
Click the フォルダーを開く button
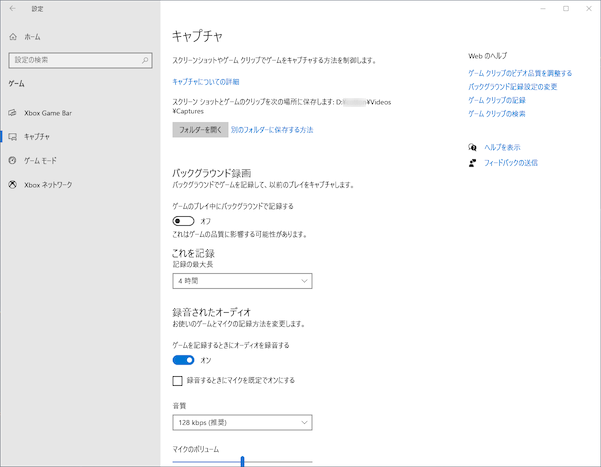pos(199,130)
